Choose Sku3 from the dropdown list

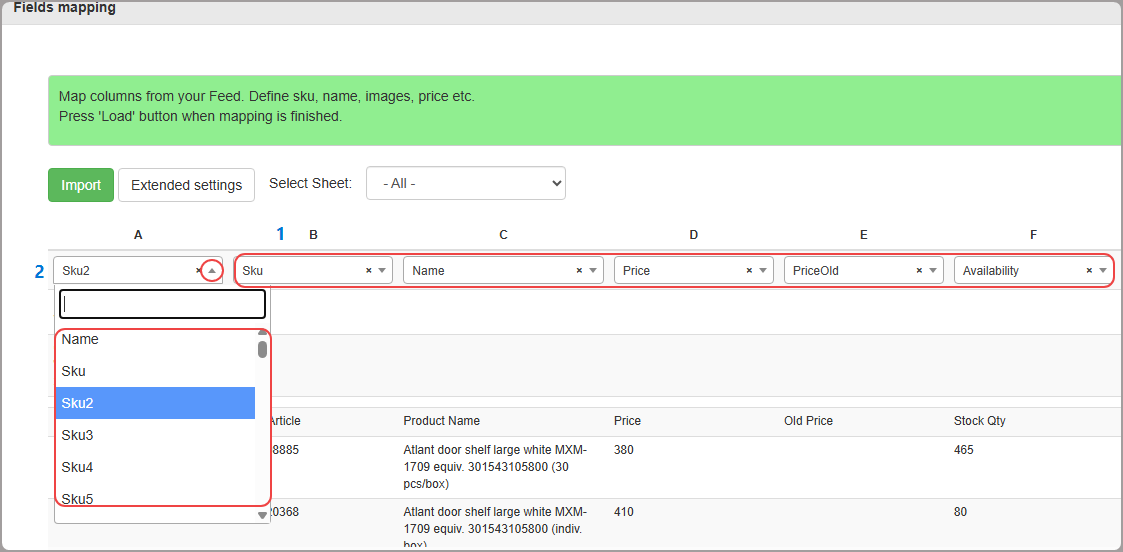pos(155,435)
